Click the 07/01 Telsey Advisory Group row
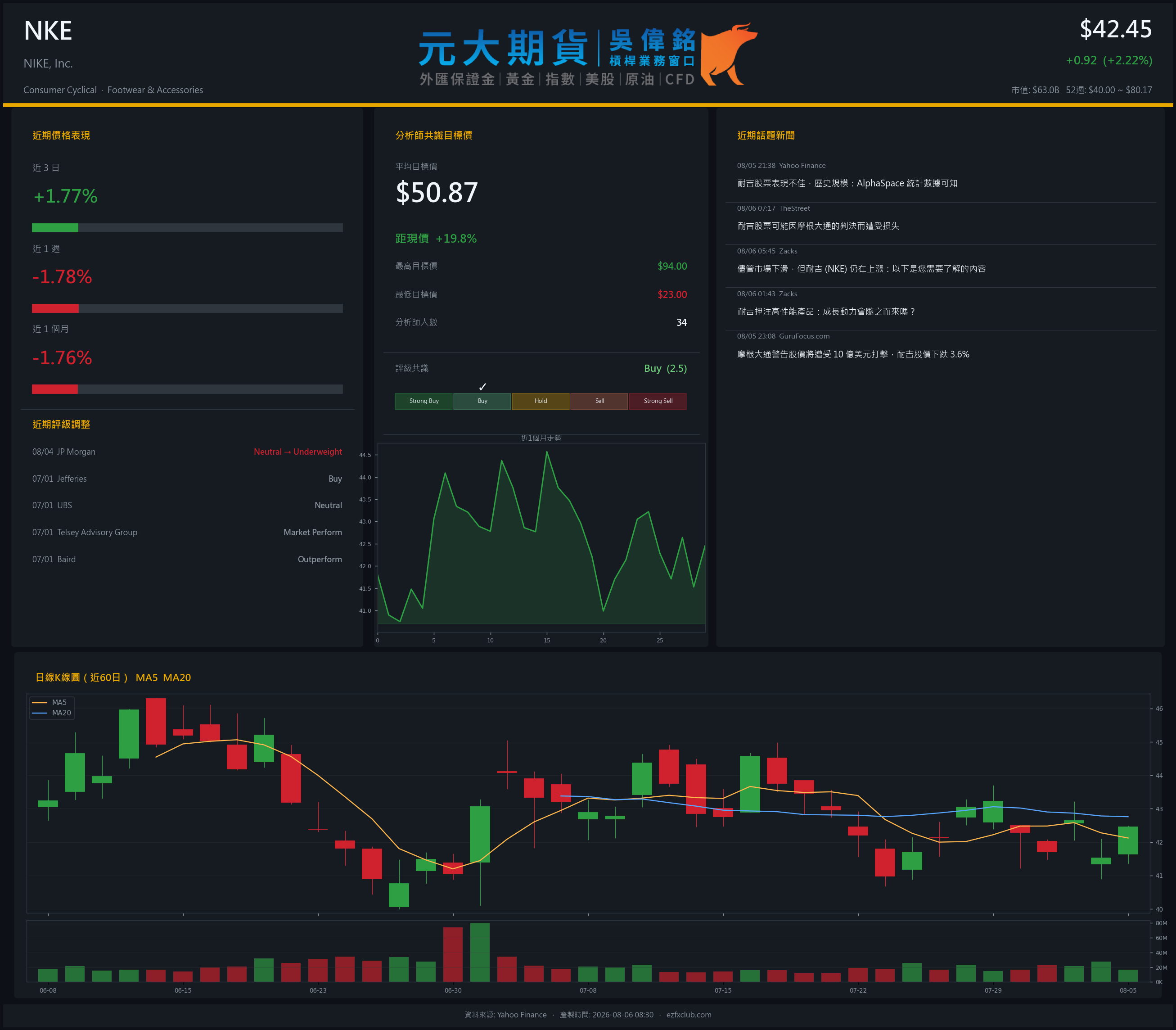Image resolution: width=1176 pixels, height=1030 pixels. pyautogui.click(x=187, y=532)
